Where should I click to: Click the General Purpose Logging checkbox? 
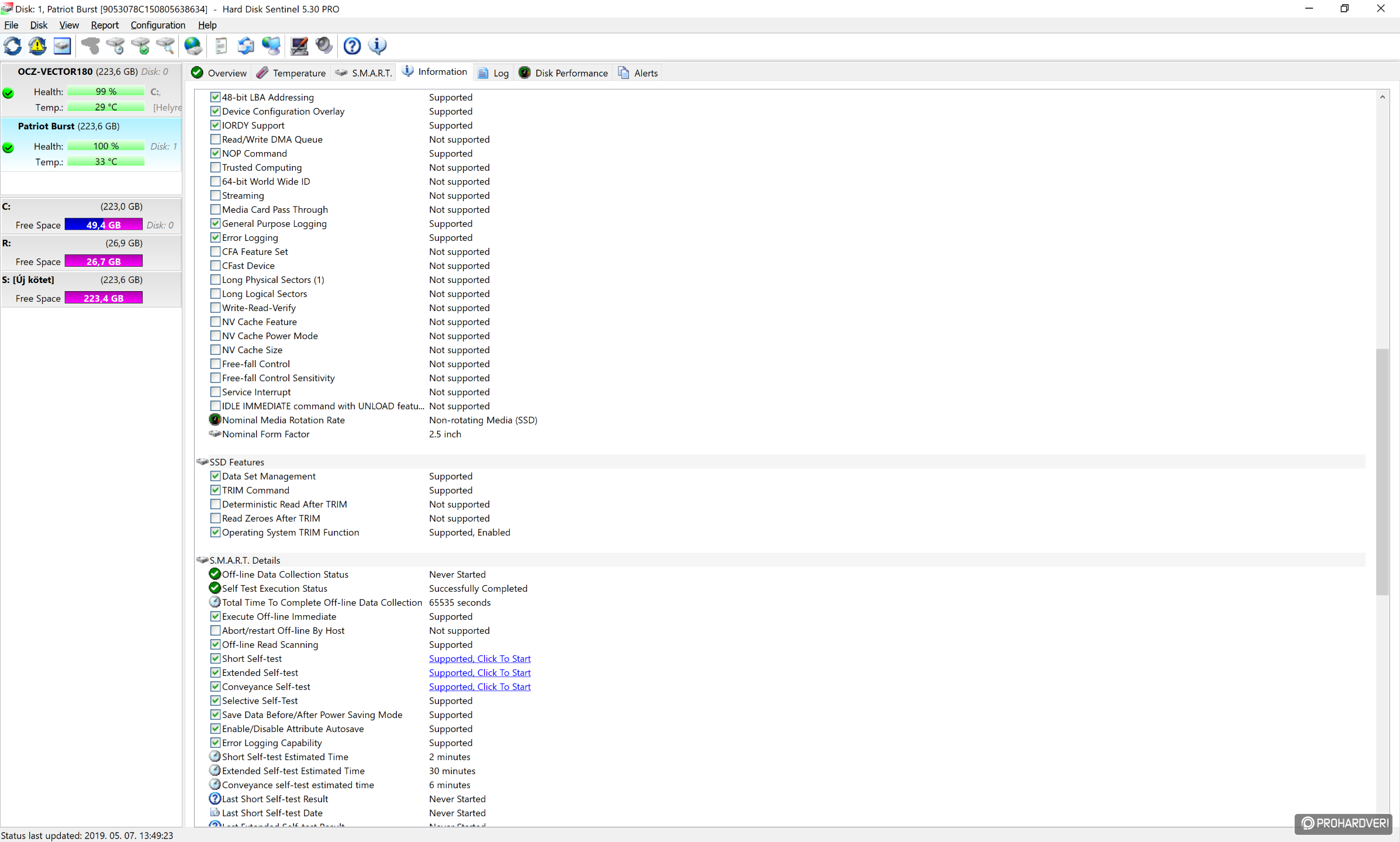216,223
